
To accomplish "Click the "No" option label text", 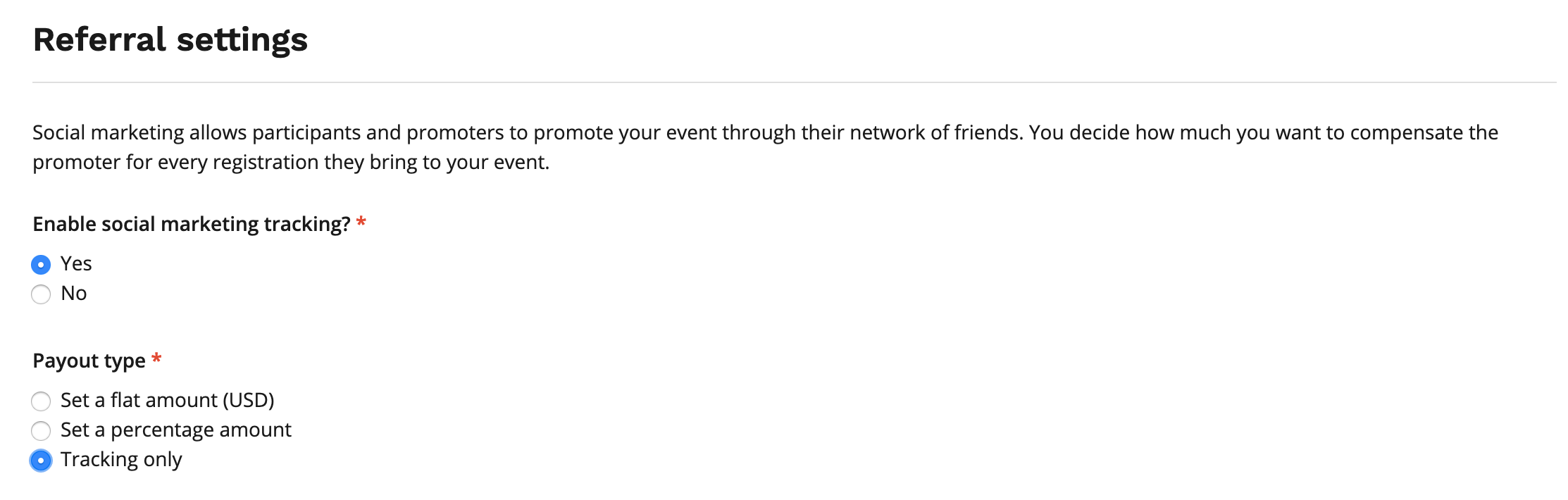I will tap(74, 294).
